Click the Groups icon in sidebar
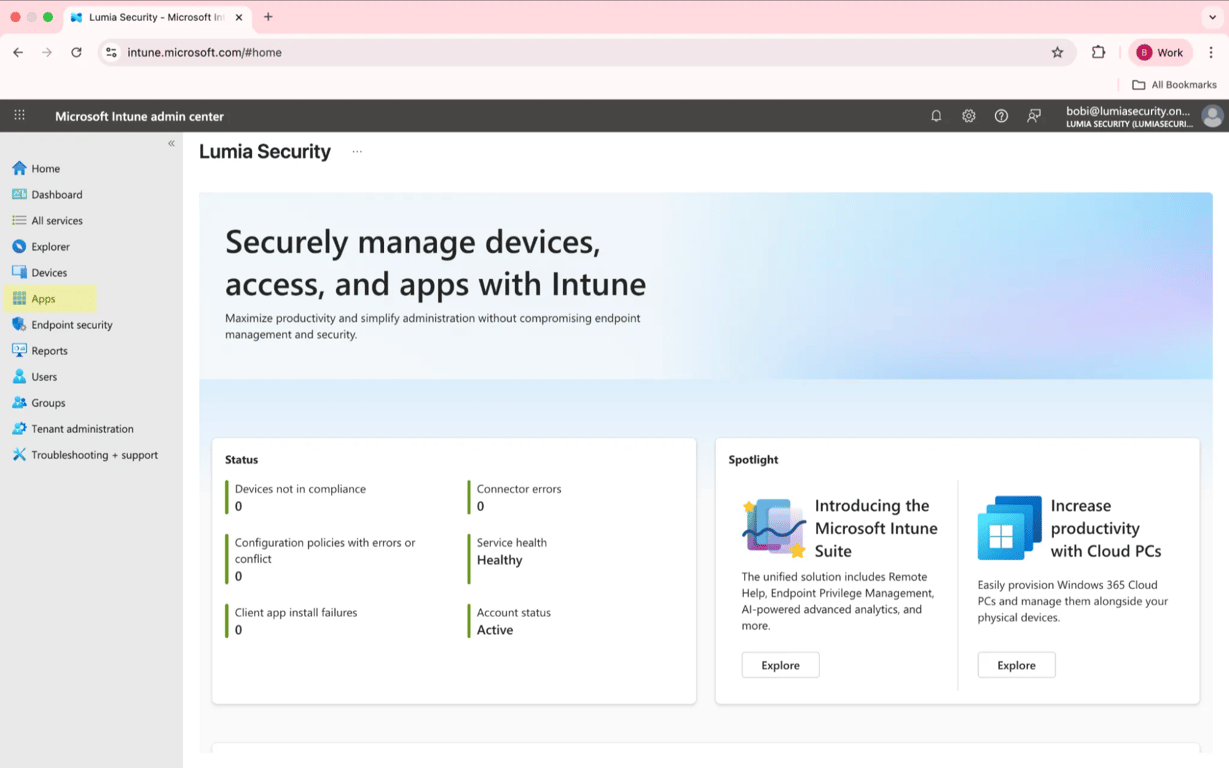Screen dimensions: 1229x768 click(19, 402)
